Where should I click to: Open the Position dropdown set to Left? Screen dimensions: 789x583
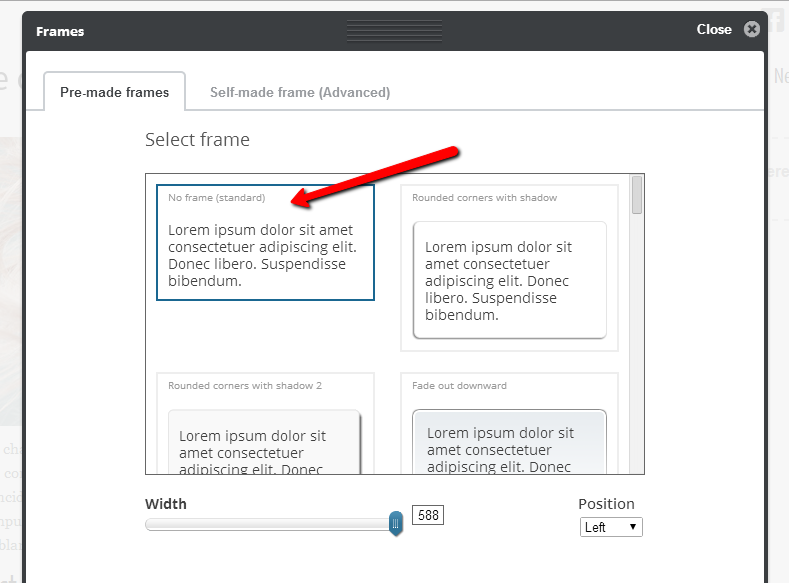point(611,527)
